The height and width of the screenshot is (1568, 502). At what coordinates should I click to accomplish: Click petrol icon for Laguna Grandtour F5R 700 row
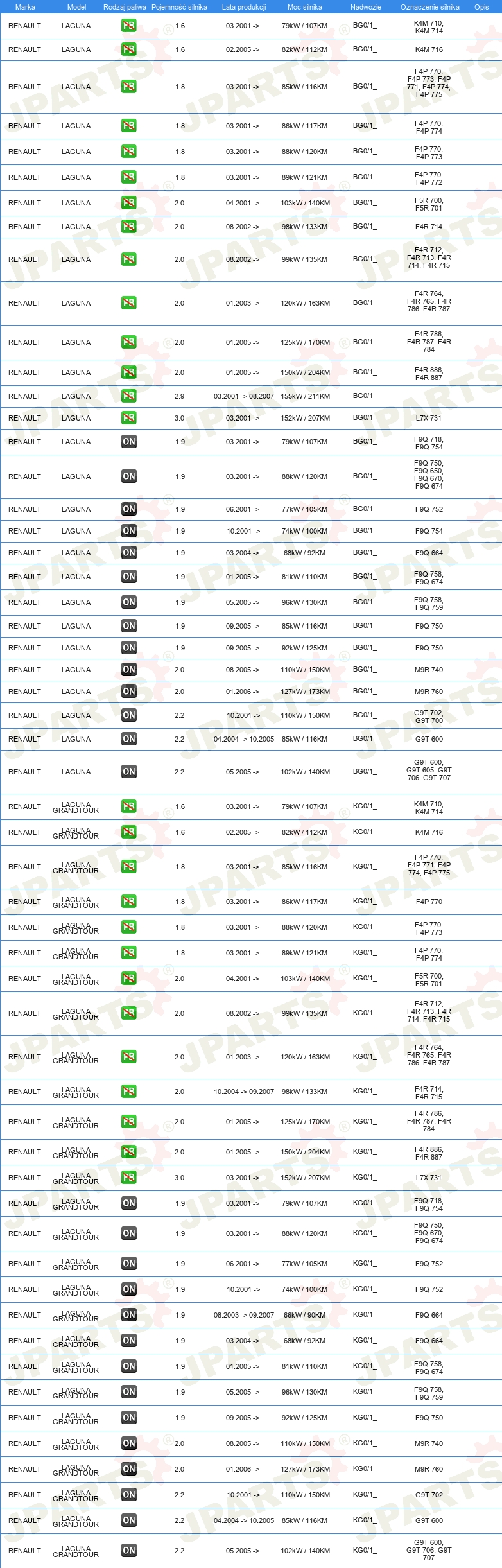[x=129, y=979]
